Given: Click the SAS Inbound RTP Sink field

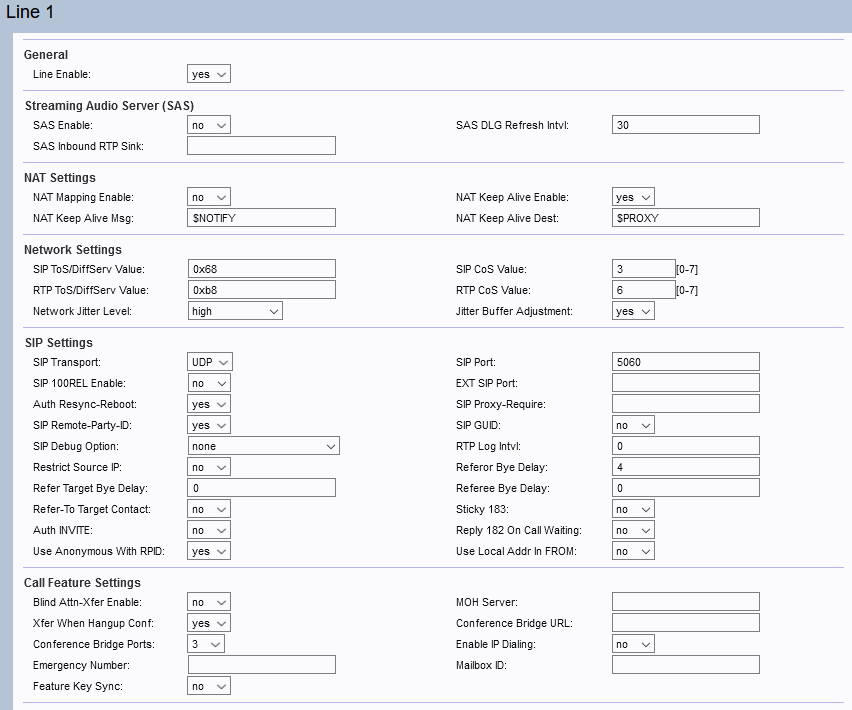Looking at the screenshot, I should pos(261,146).
